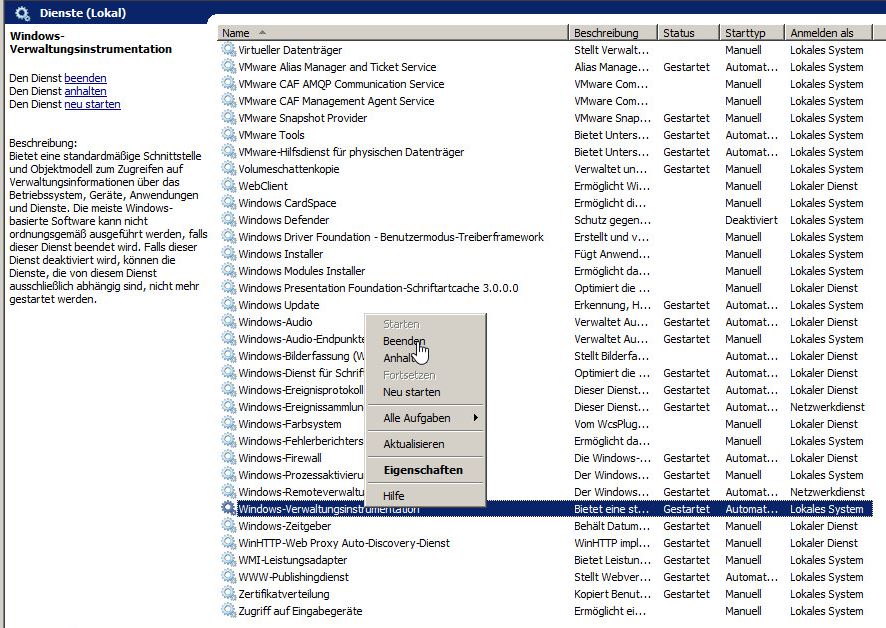Image resolution: width=886 pixels, height=628 pixels.
Task: Click the VMware Tools service icon
Action: [x=228, y=135]
